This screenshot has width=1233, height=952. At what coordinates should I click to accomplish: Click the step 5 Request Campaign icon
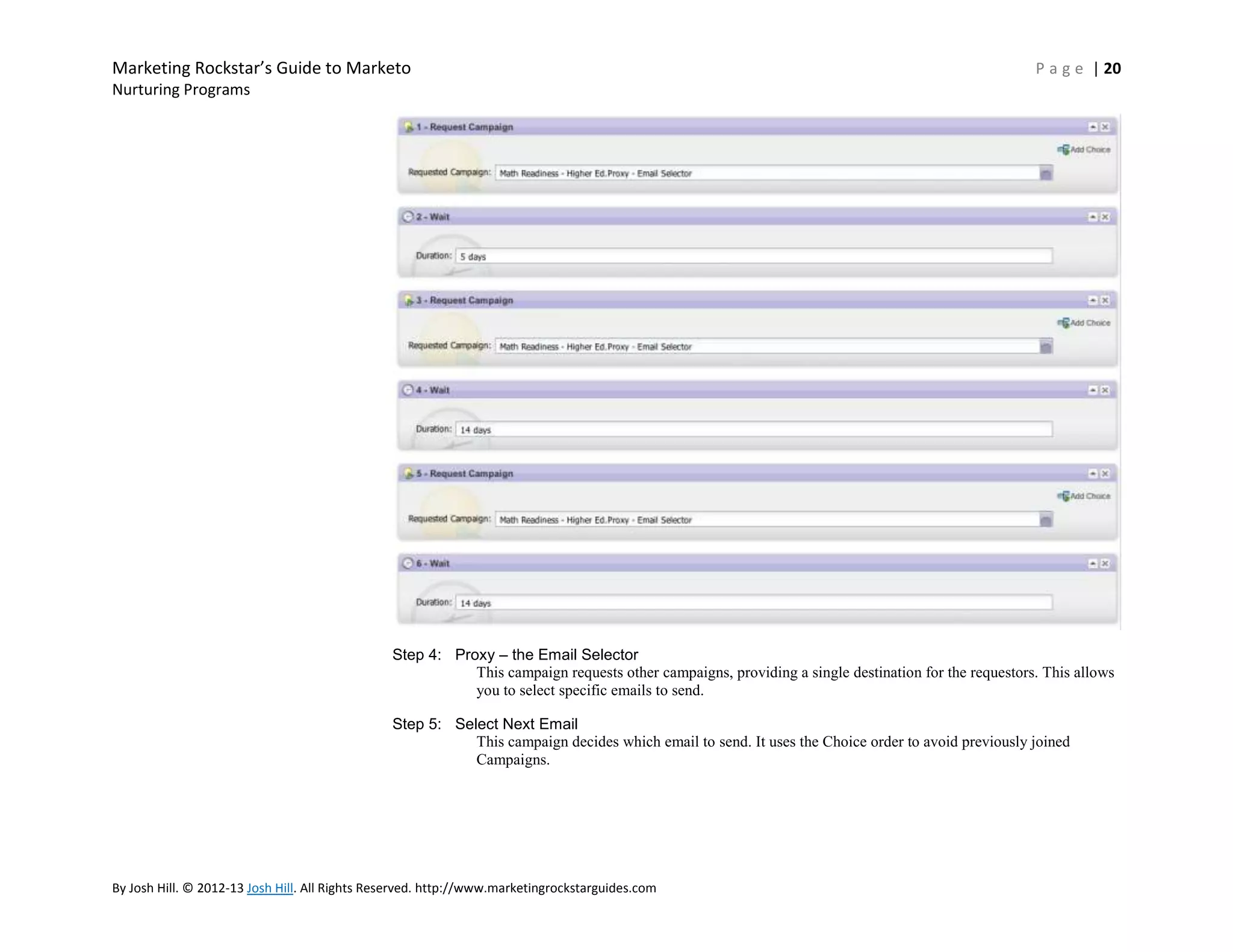pos(409,474)
